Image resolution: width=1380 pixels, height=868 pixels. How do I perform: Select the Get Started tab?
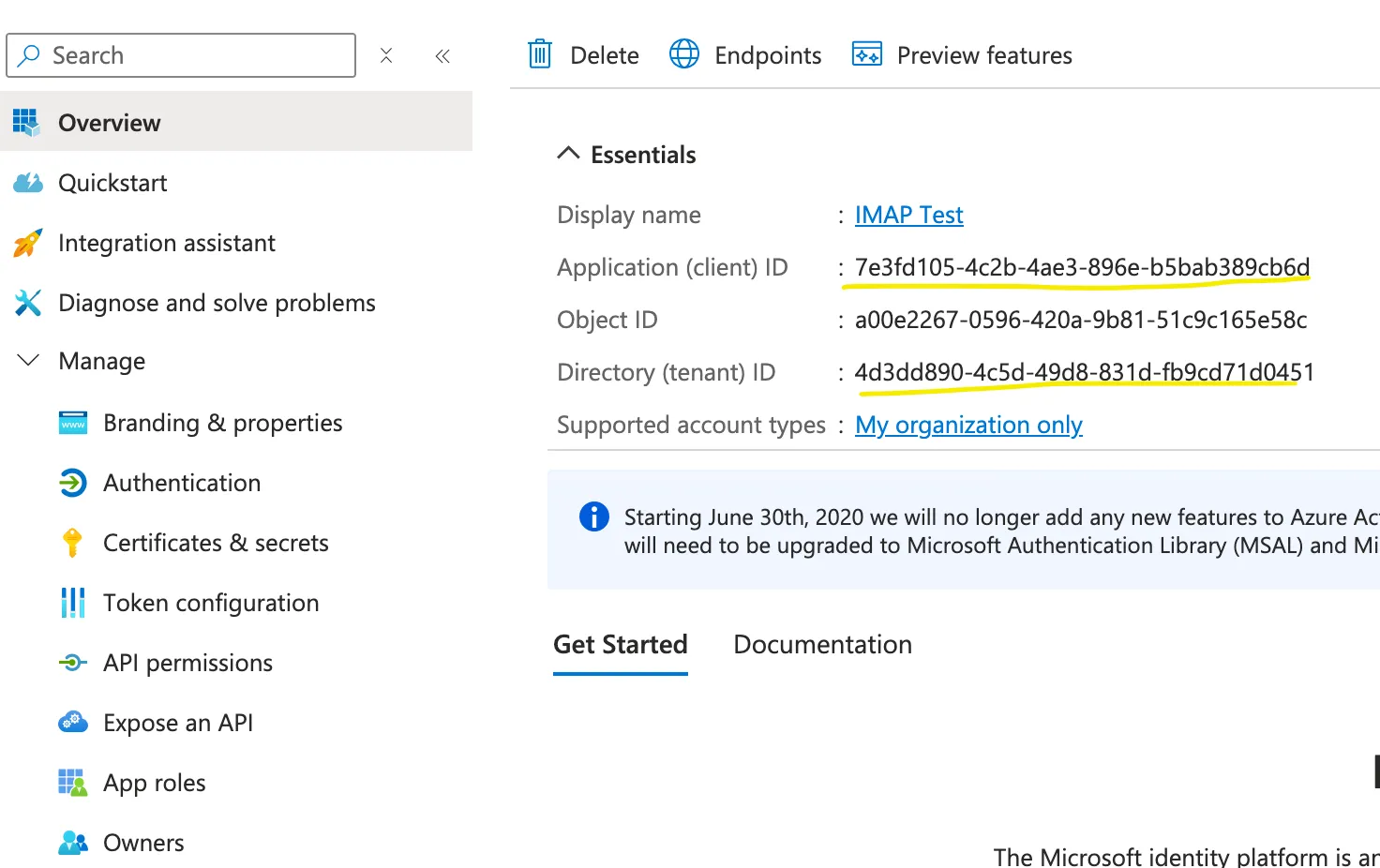click(x=620, y=645)
